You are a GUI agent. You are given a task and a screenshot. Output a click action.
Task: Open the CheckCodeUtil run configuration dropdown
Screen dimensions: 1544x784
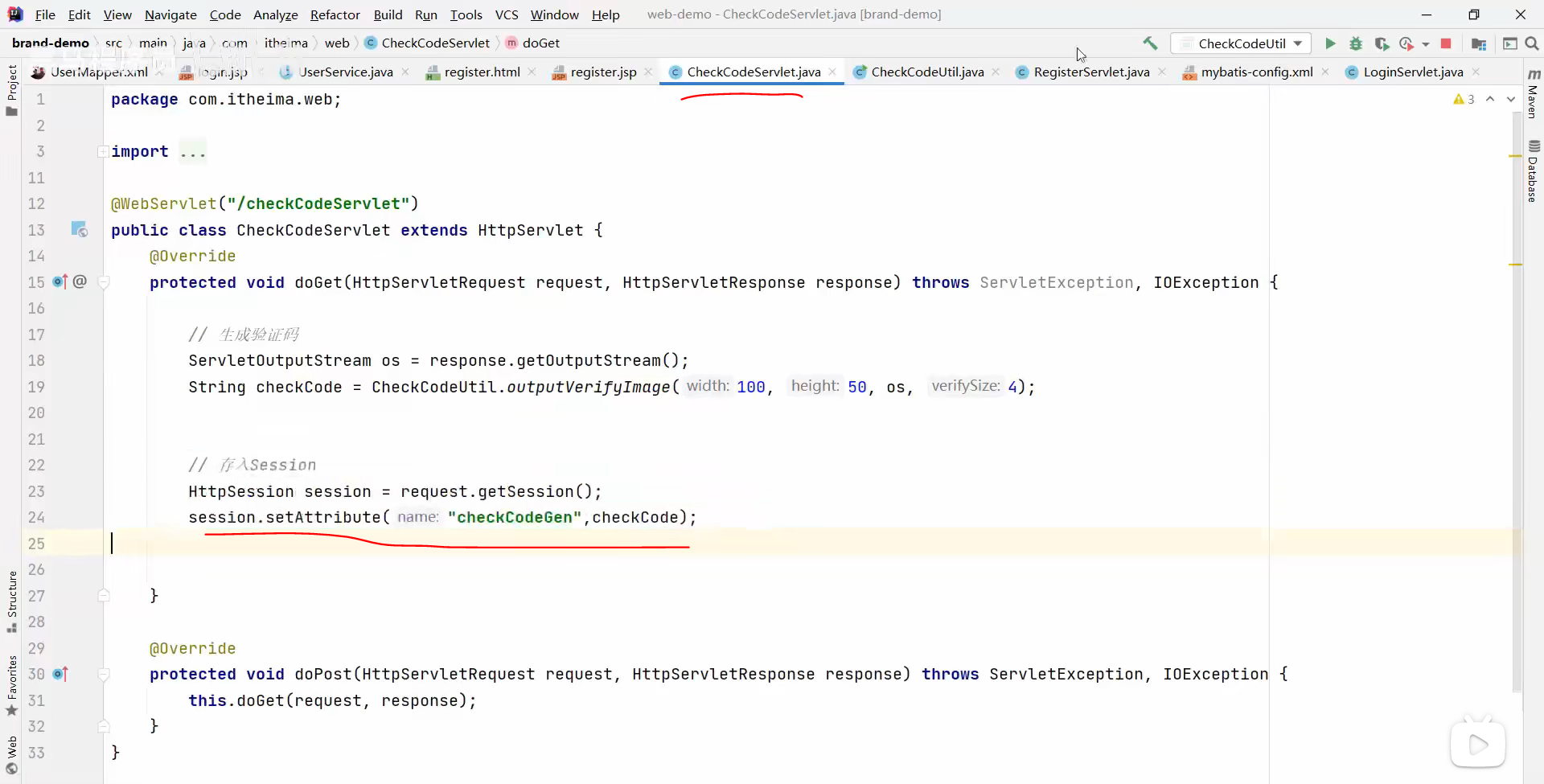click(1241, 43)
